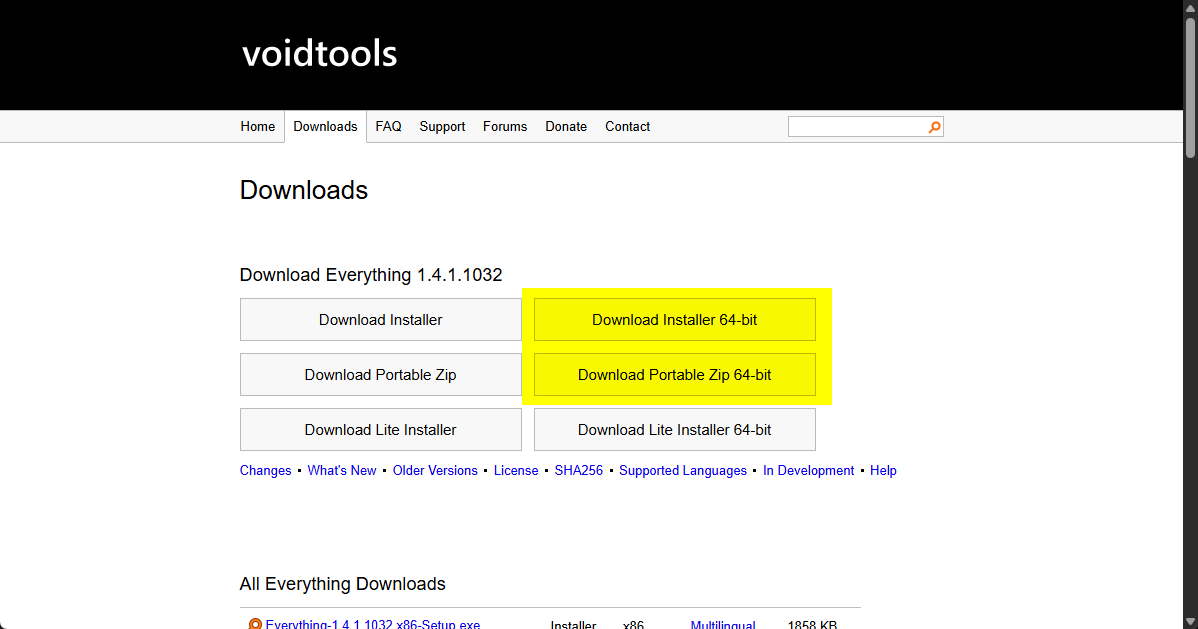Click the voidtools logo in header
The image size is (1198, 629).
point(319,53)
